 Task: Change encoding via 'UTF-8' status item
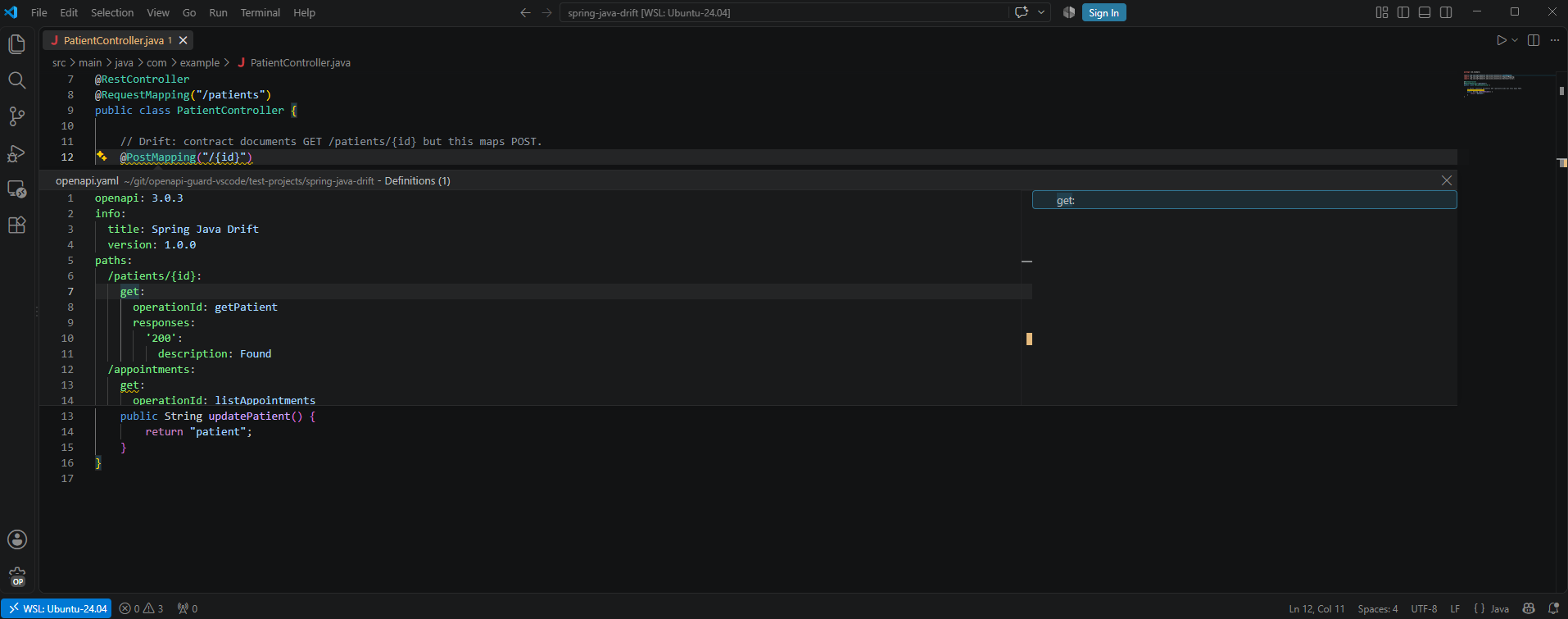[1425, 608]
